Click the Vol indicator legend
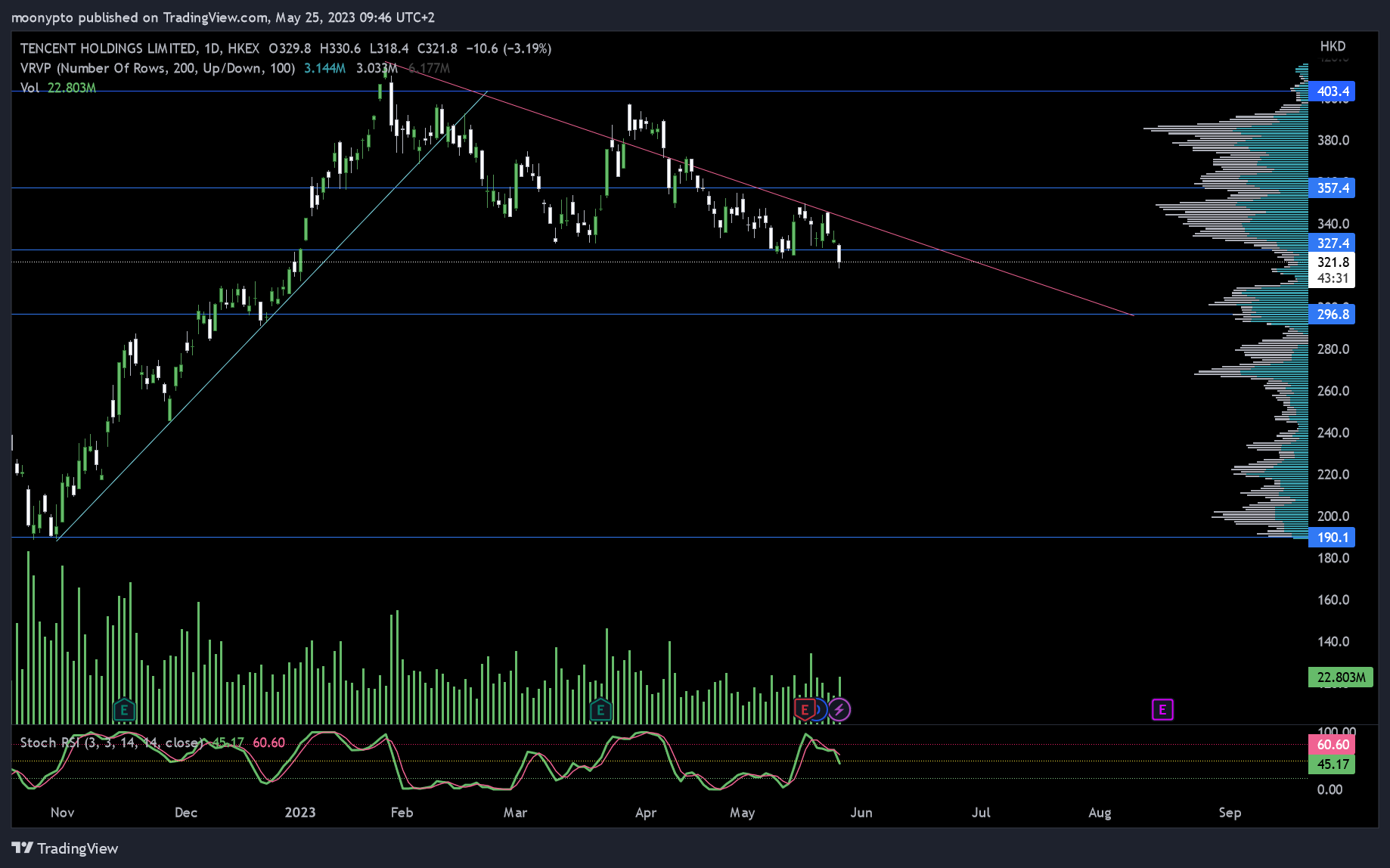This screenshot has height=868, width=1390. pyautogui.click(x=29, y=88)
